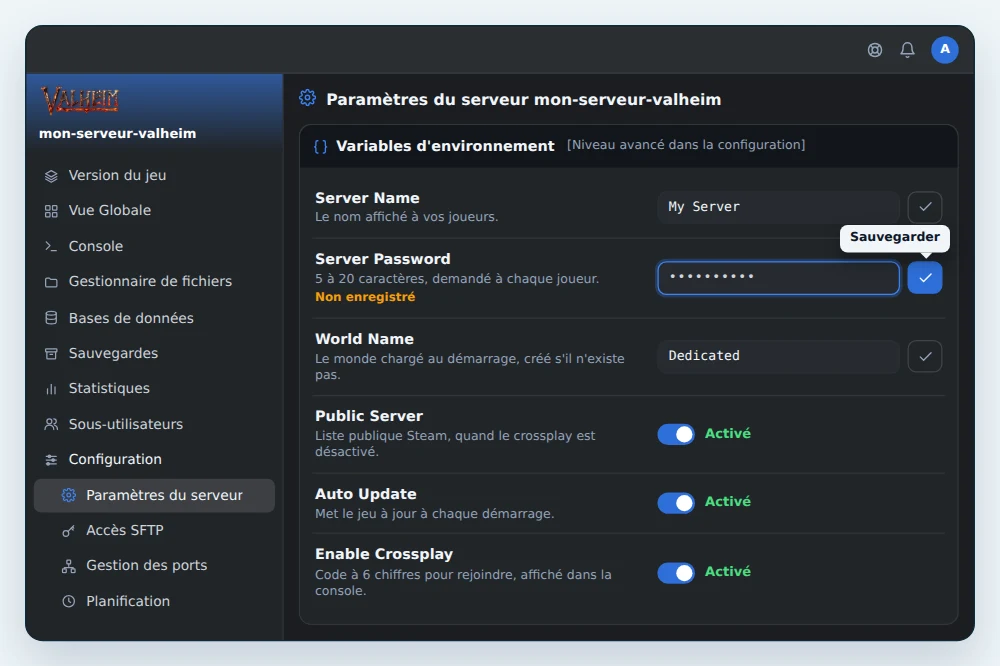This screenshot has width=1000, height=666.
Task: Click the database icon beside Bases de données
Action: tap(51, 318)
